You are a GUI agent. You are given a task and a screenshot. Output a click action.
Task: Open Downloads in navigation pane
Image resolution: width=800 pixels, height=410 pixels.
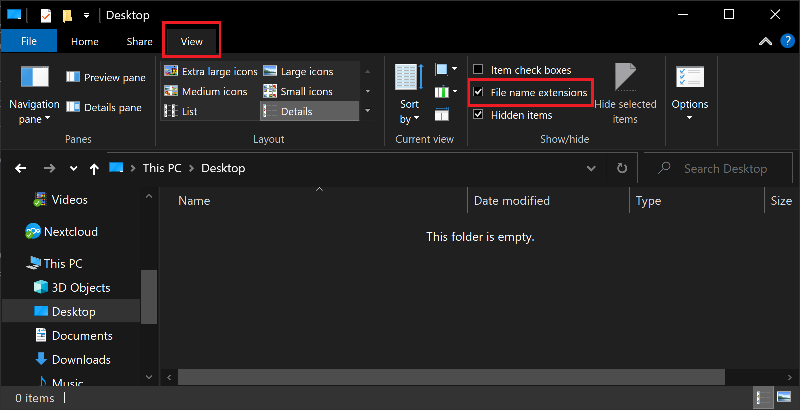click(72, 360)
